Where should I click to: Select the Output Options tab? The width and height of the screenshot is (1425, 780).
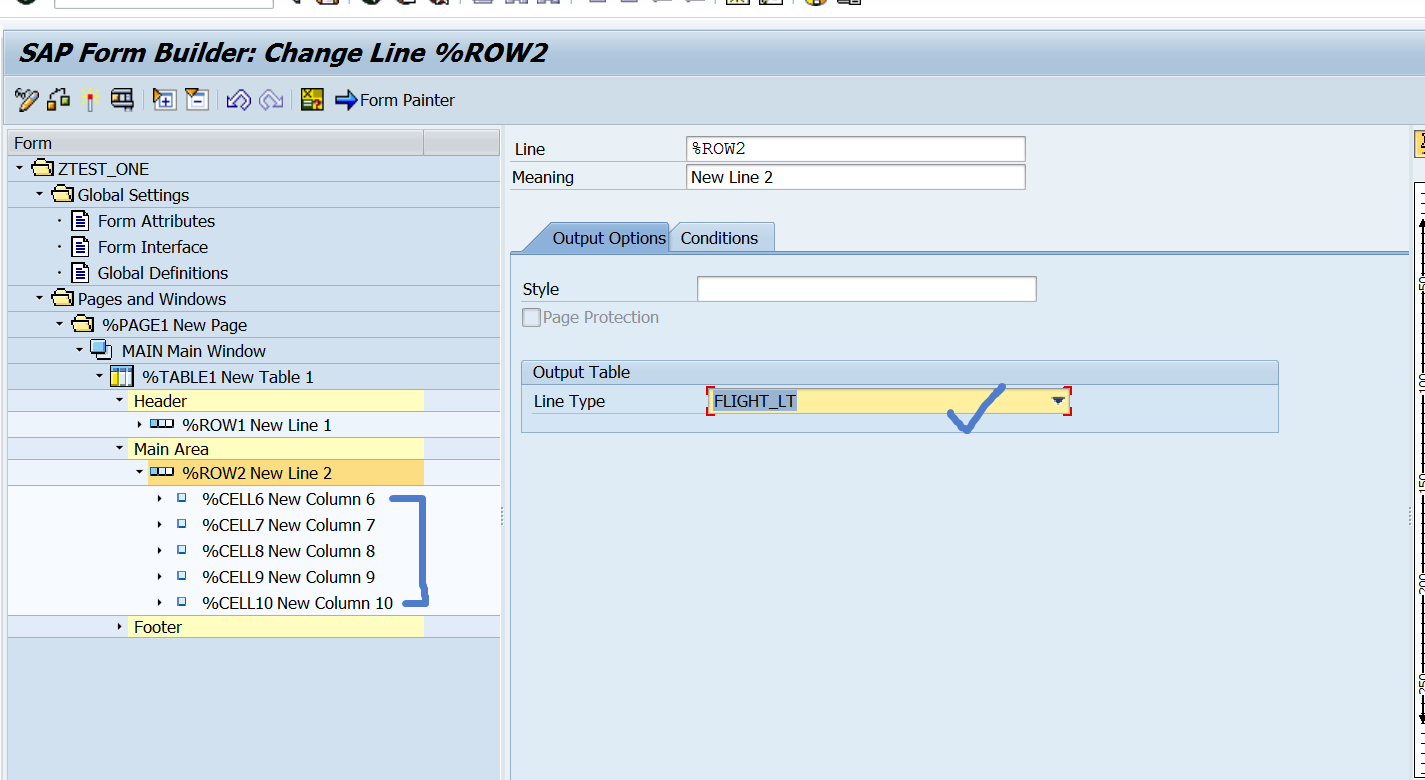(608, 238)
